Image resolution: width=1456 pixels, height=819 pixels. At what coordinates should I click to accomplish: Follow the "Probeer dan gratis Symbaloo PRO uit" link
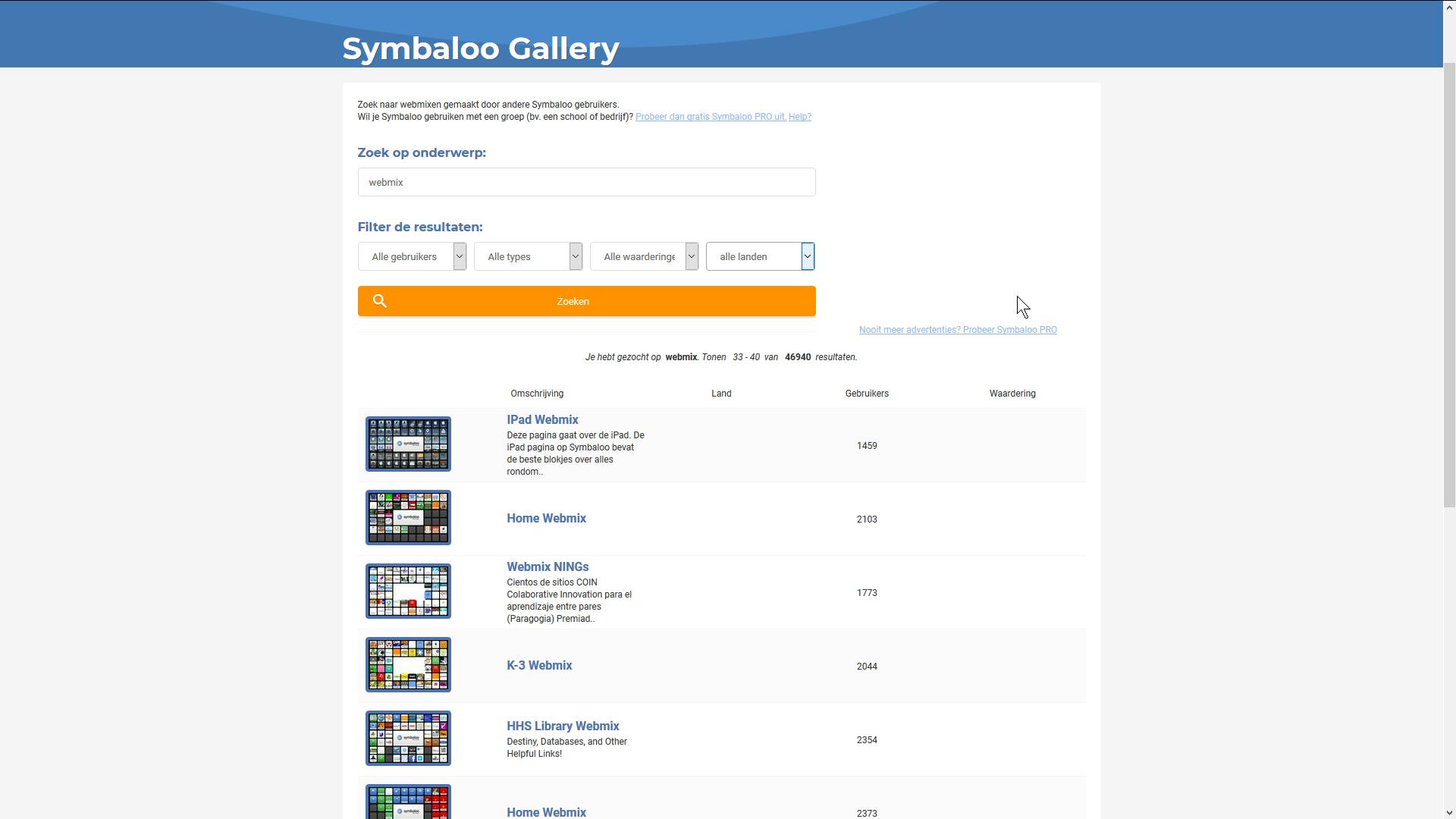[710, 117]
